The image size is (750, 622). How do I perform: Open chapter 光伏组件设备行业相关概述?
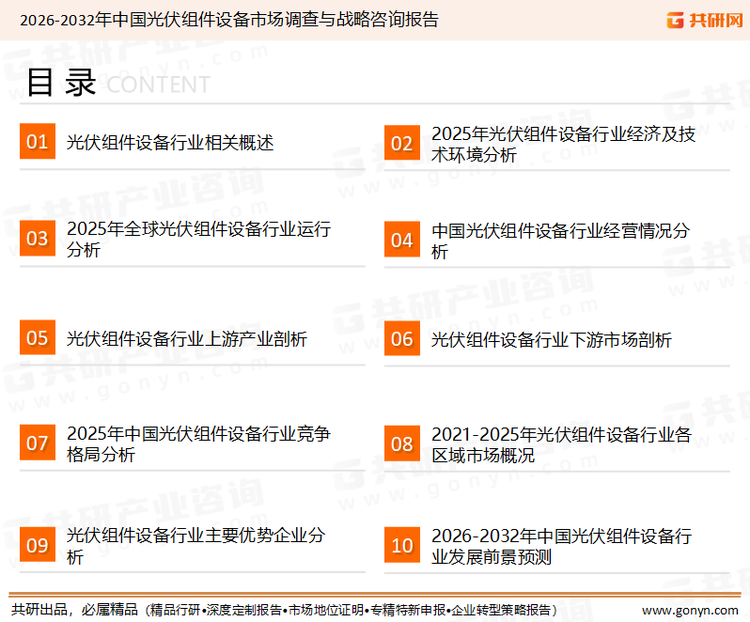(170, 143)
